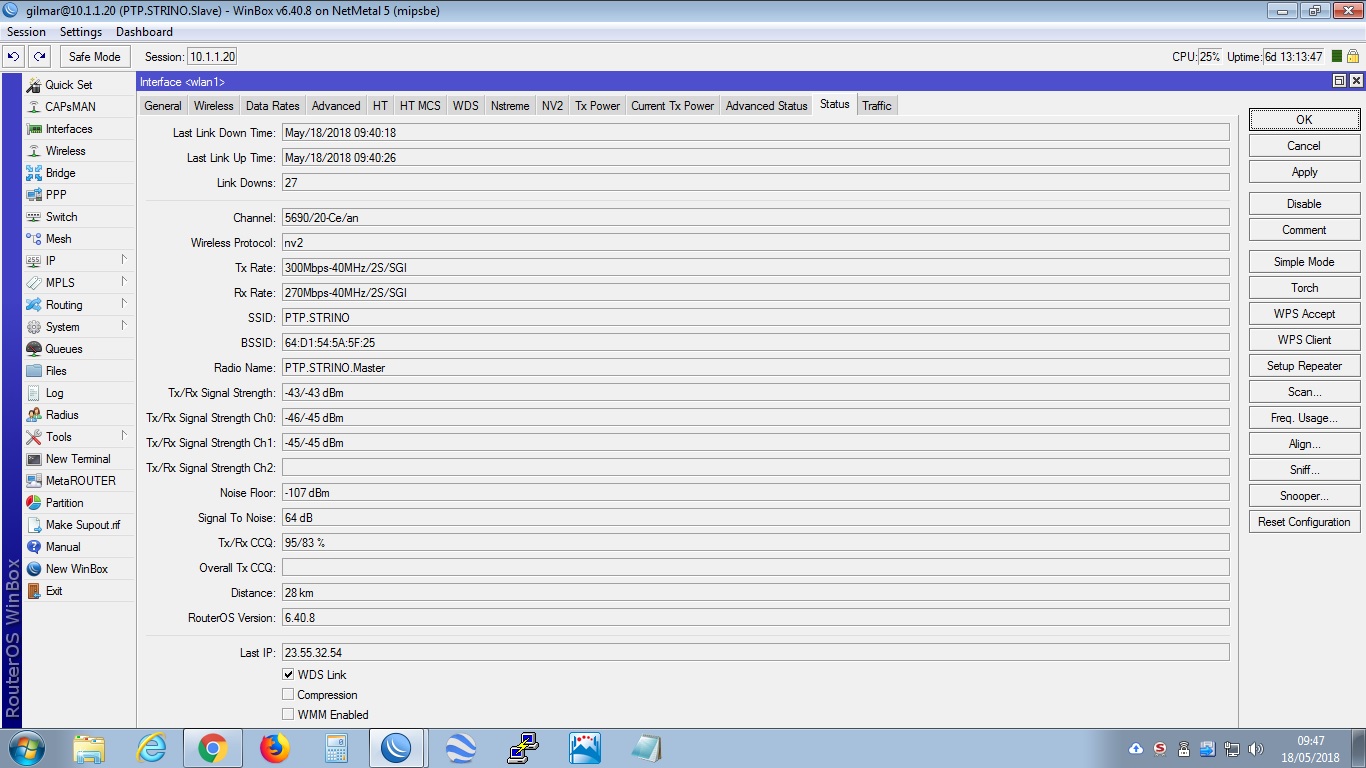Open Internet Explorer from the taskbar
This screenshot has height=768, width=1366.
[151, 748]
